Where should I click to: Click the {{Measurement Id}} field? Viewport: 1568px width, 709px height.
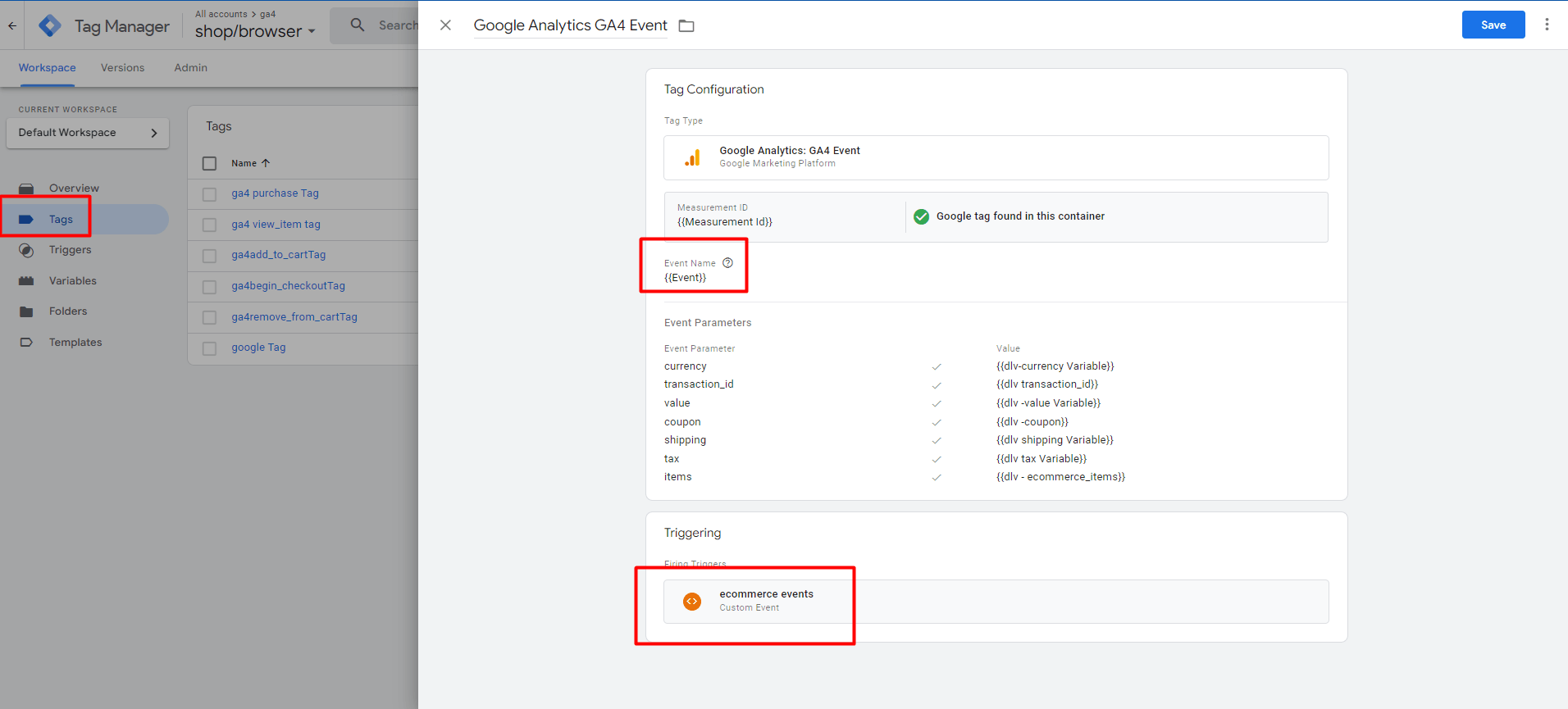(724, 222)
